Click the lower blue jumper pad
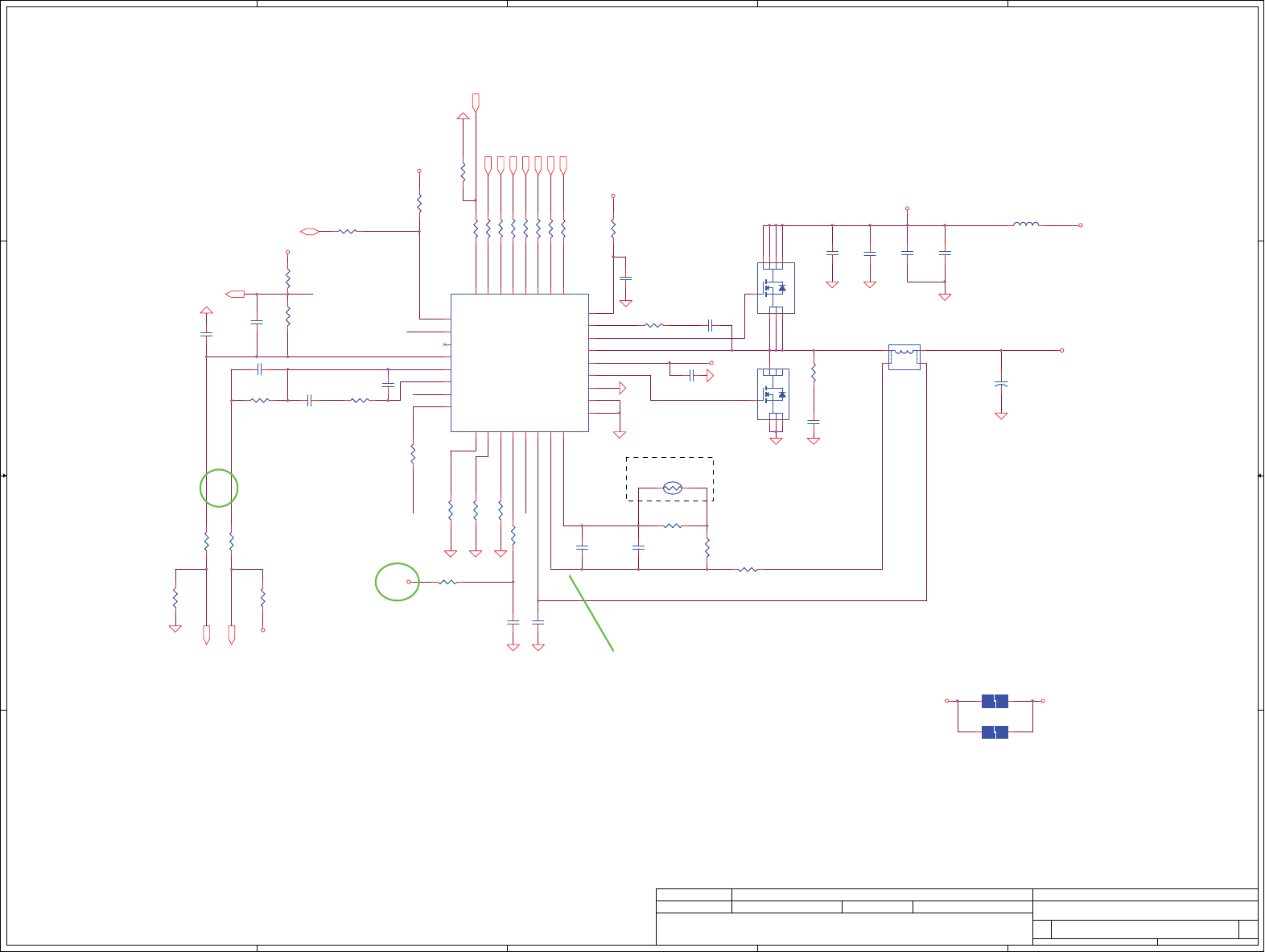This screenshot has height=952, width=1265. pos(995,732)
